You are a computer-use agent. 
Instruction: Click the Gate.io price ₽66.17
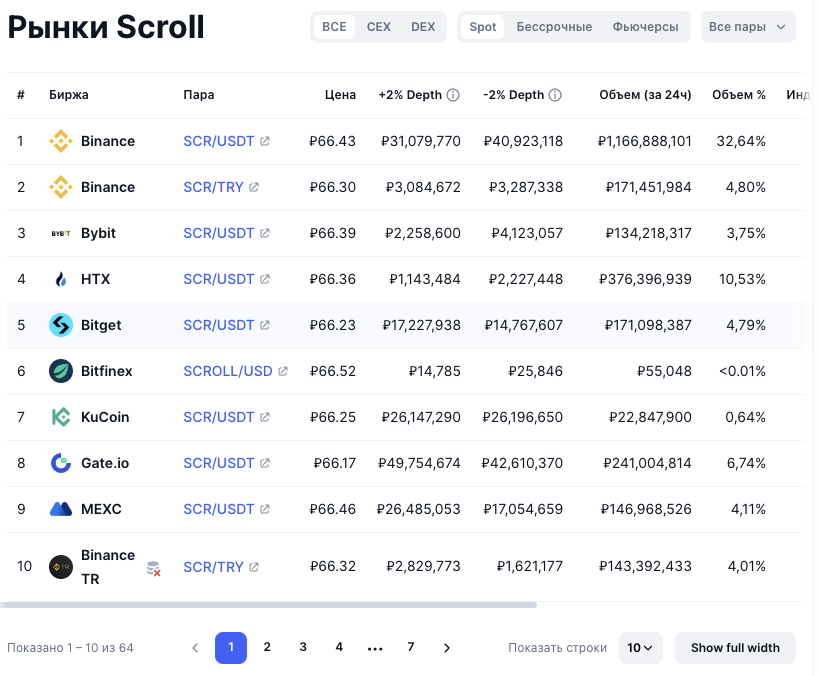(x=335, y=463)
